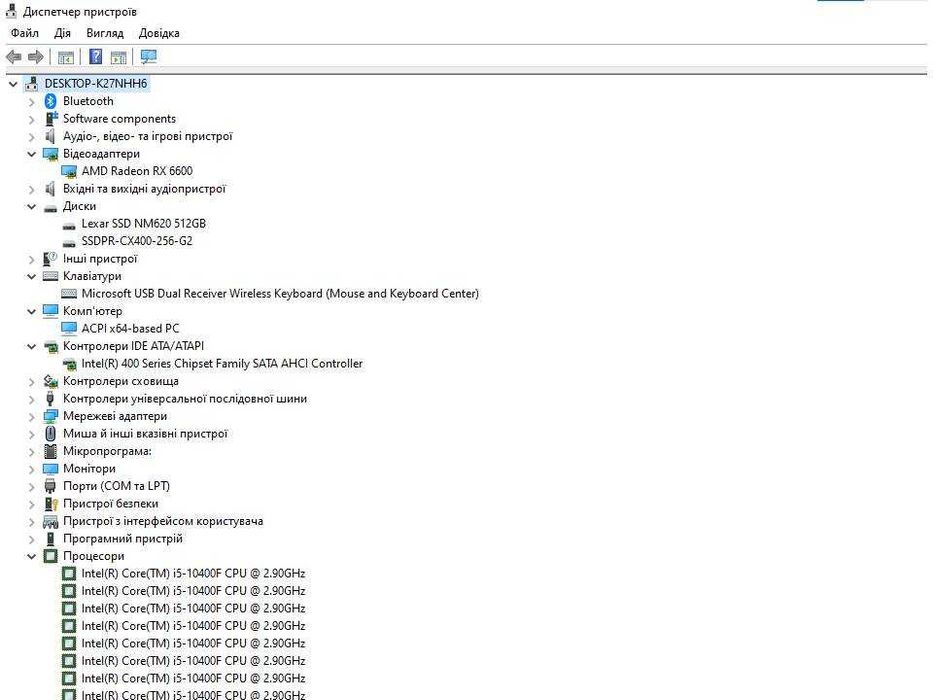
Task: Select Microsoft USB Dual Receiver Wireless Keyboard
Action: (280, 293)
